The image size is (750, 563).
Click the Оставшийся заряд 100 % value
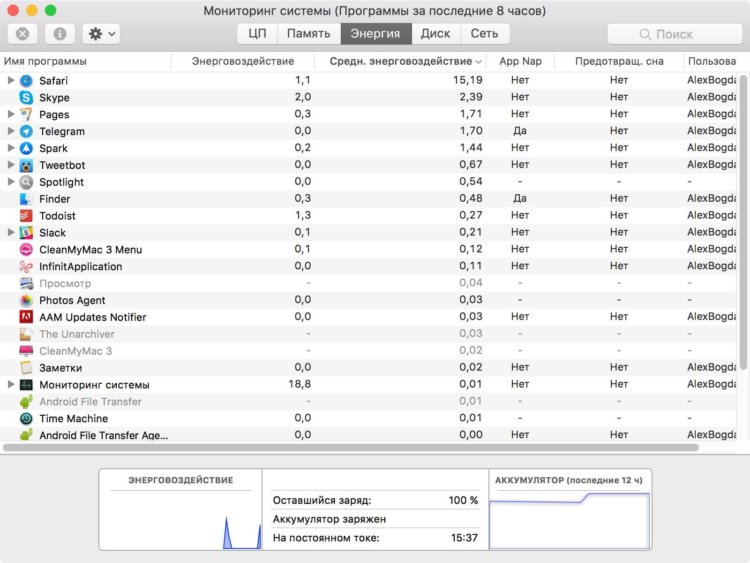[x=463, y=500]
